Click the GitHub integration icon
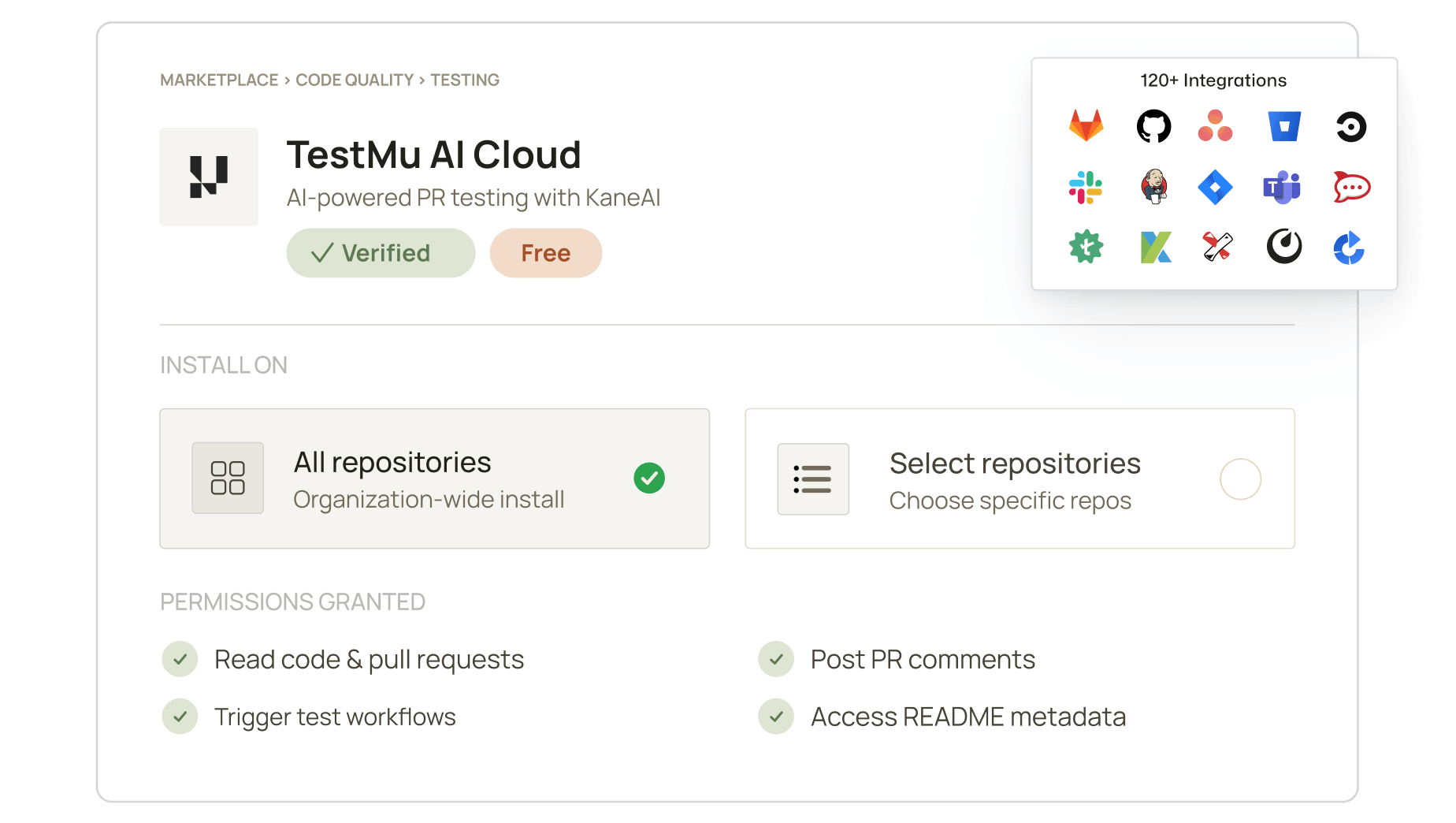The height and width of the screenshot is (823, 1456). (x=1153, y=126)
